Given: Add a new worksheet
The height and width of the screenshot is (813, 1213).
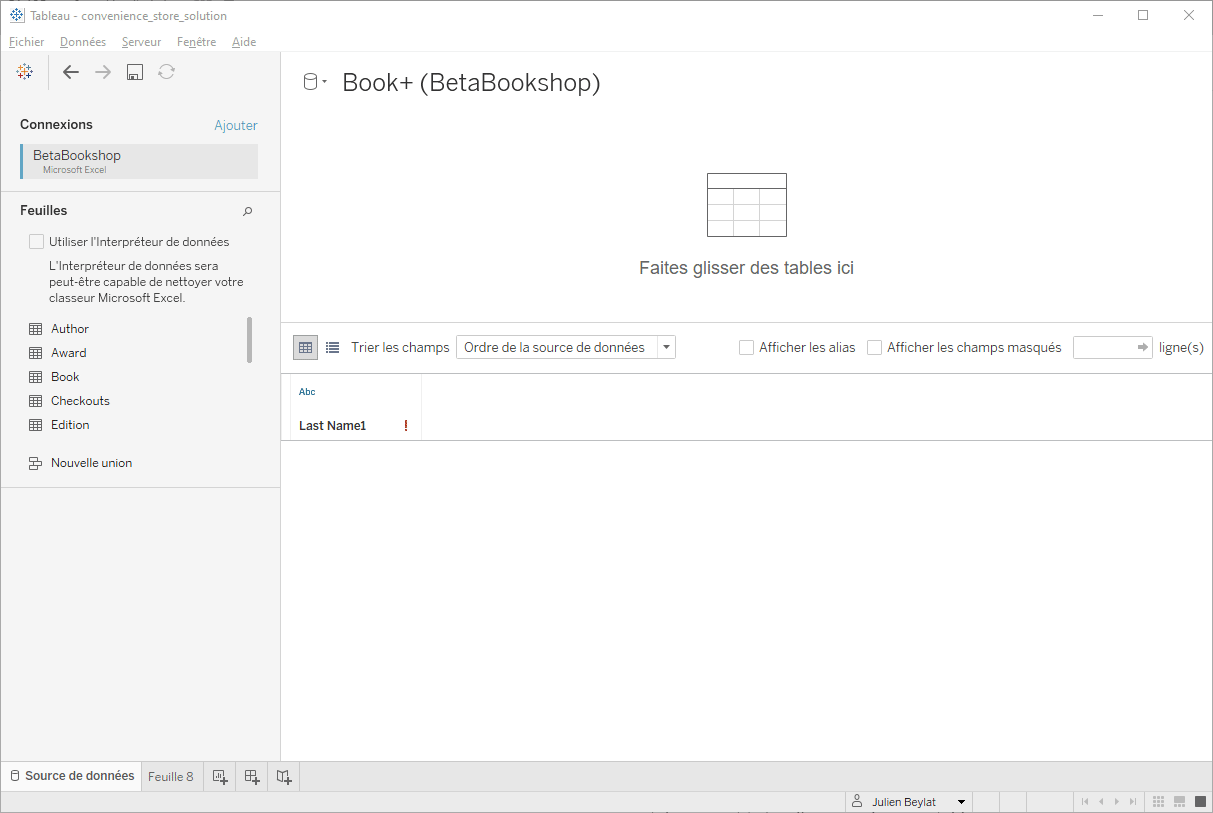Looking at the screenshot, I should [x=220, y=776].
